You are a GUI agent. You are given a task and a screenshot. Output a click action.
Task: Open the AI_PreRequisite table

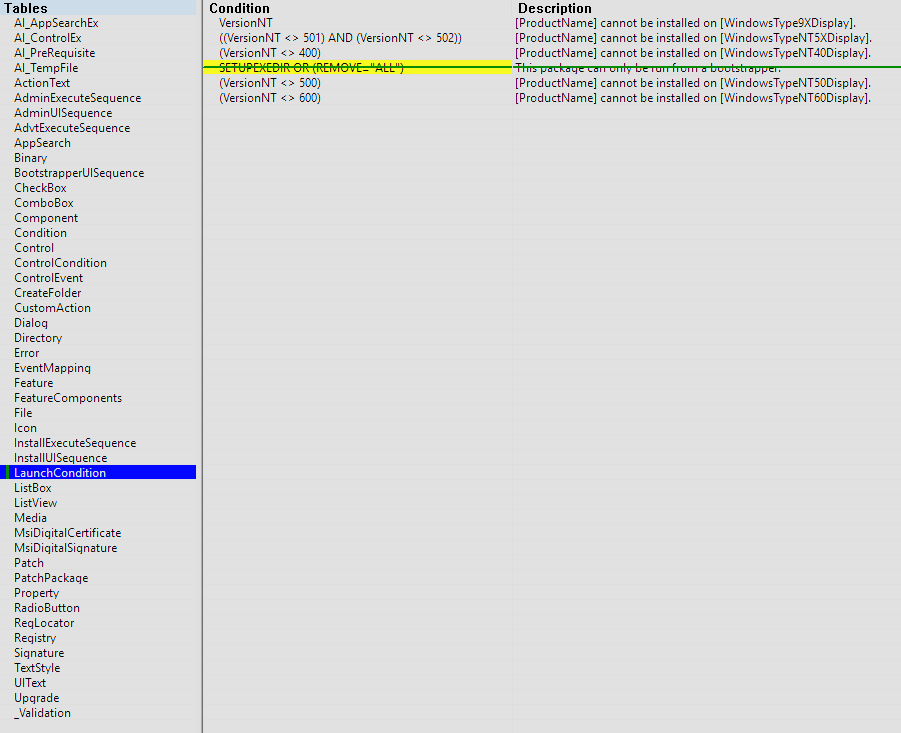coord(55,53)
